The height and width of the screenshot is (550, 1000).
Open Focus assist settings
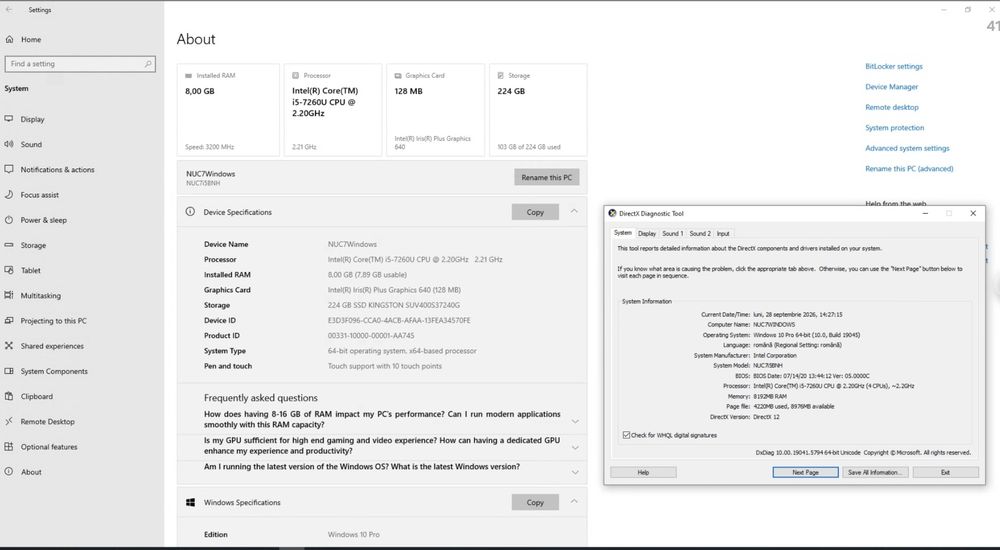tap(40, 195)
